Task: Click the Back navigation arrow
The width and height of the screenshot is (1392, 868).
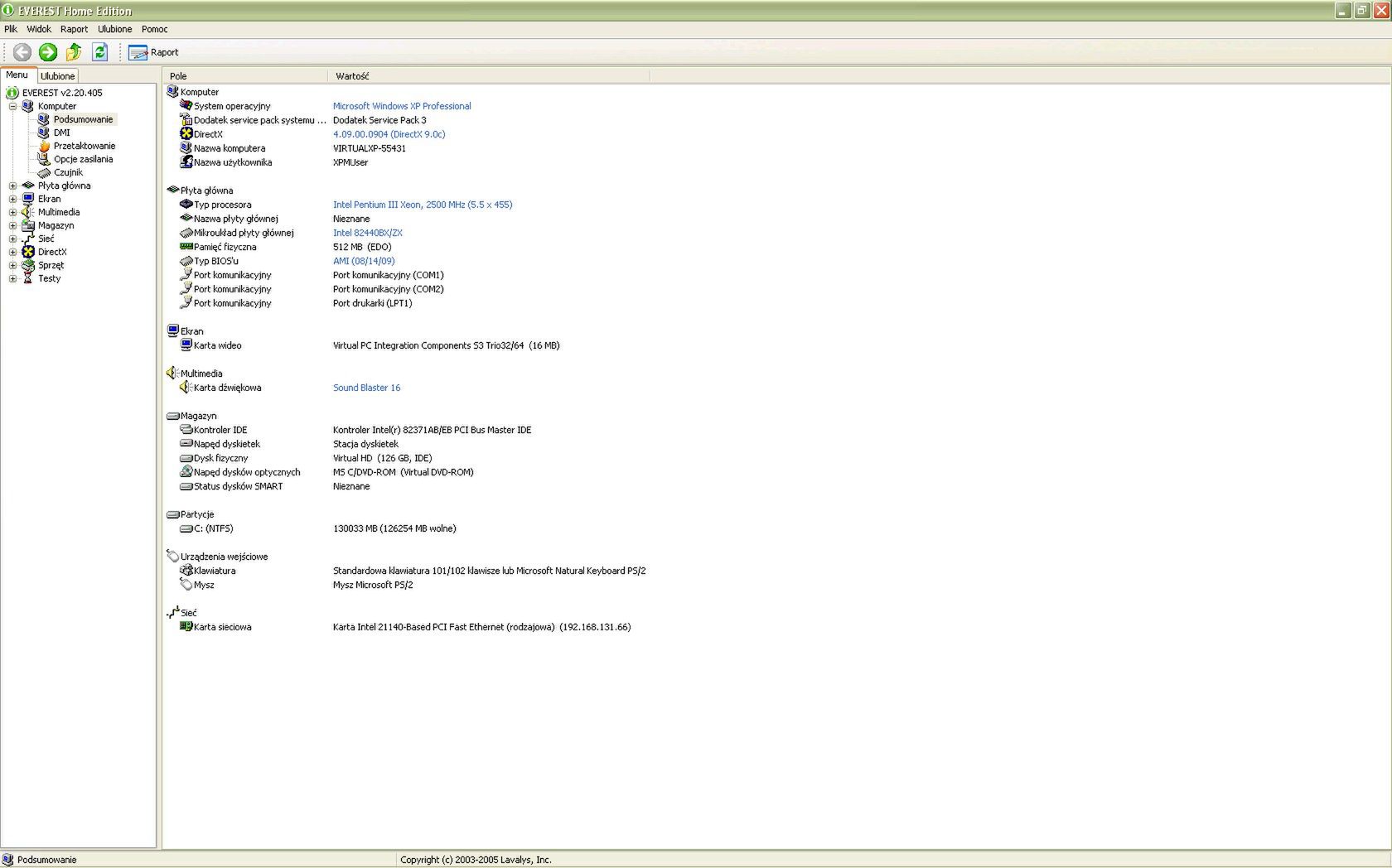Action: point(22,52)
